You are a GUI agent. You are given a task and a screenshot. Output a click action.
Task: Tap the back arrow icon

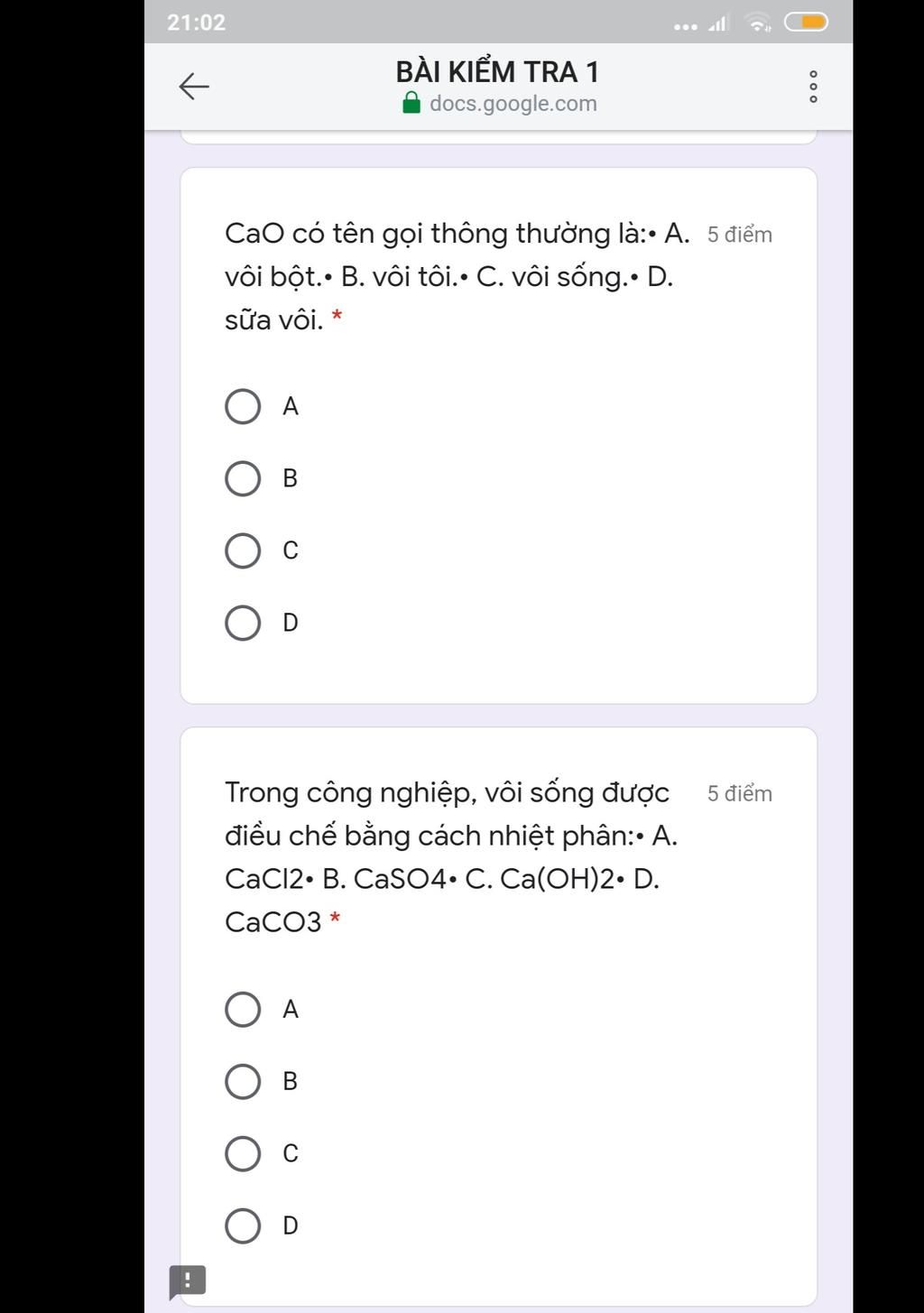[194, 87]
